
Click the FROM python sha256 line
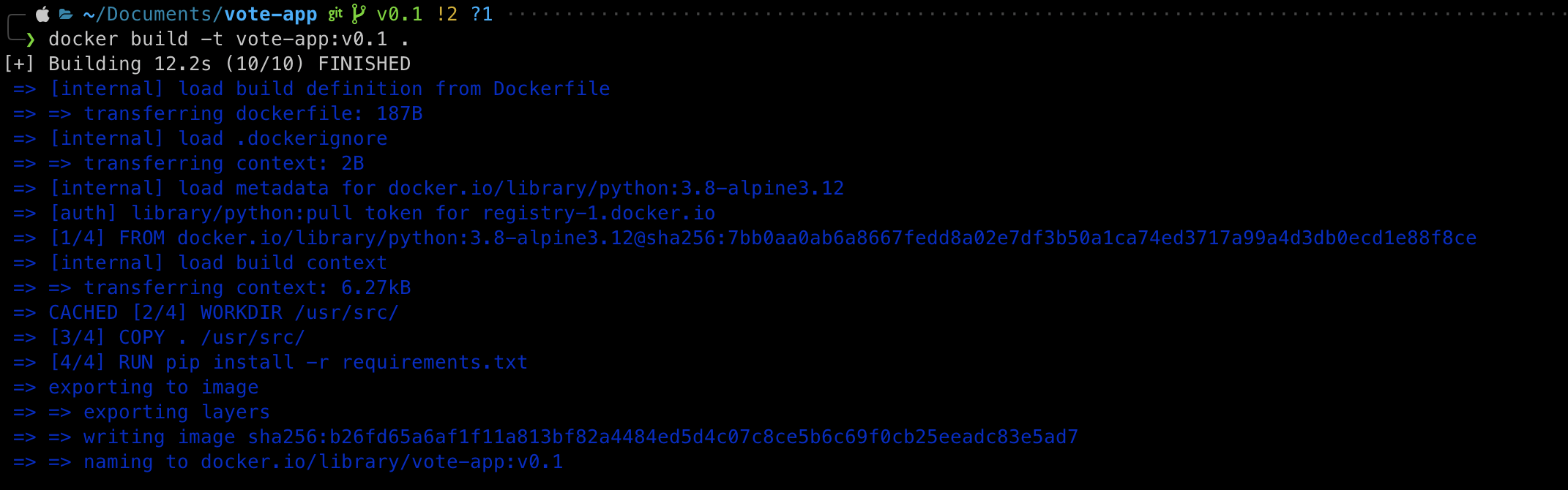745,238
